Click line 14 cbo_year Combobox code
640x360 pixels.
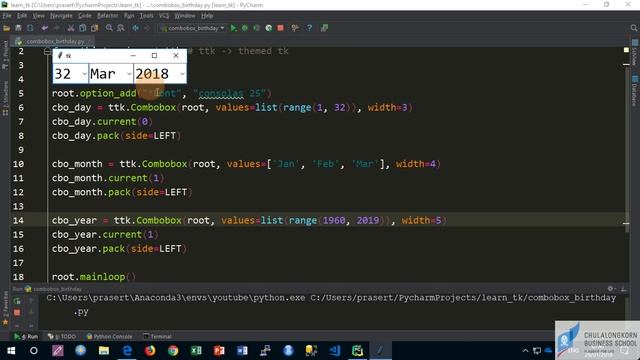pos(249,220)
